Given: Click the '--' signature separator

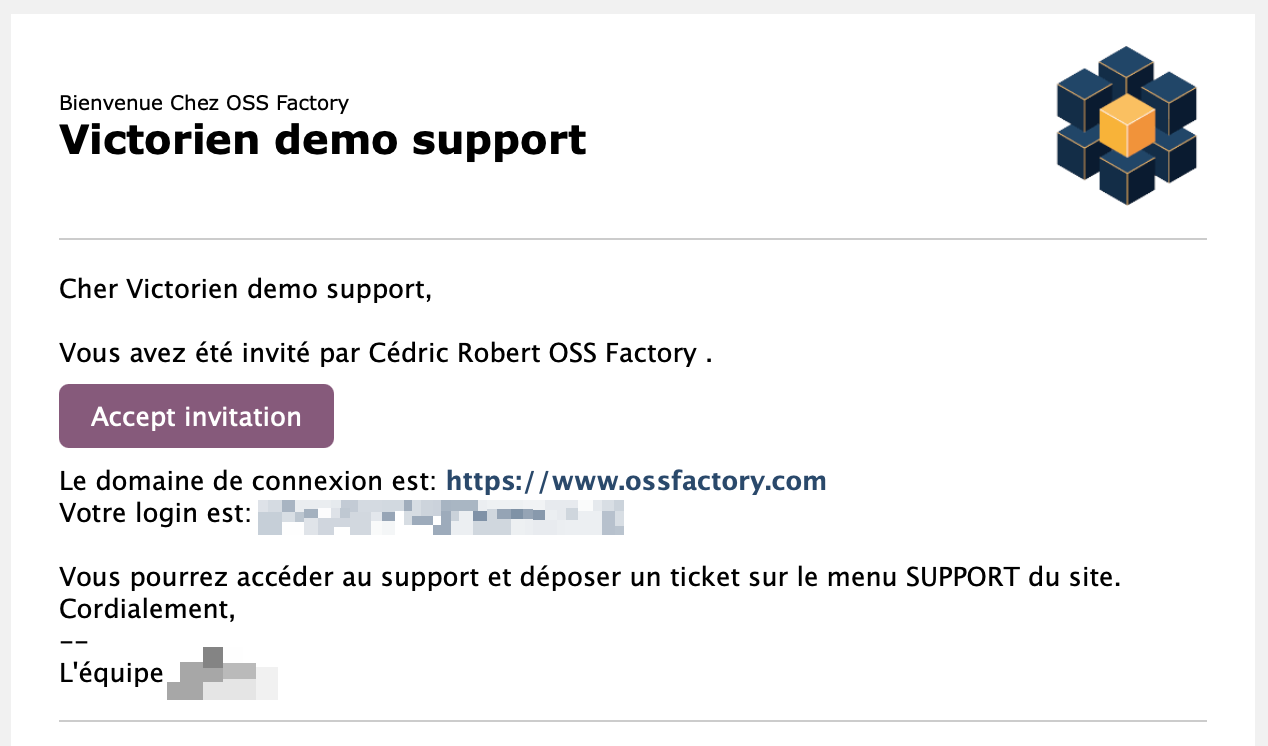Looking at the screenshot, I should [75, 641].
